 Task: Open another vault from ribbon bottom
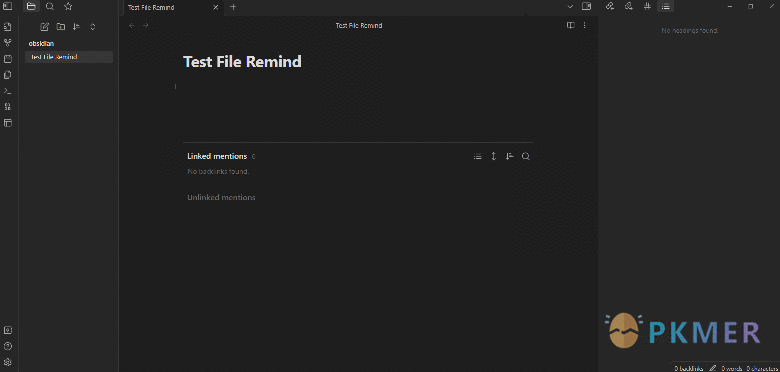pos(7,330)
